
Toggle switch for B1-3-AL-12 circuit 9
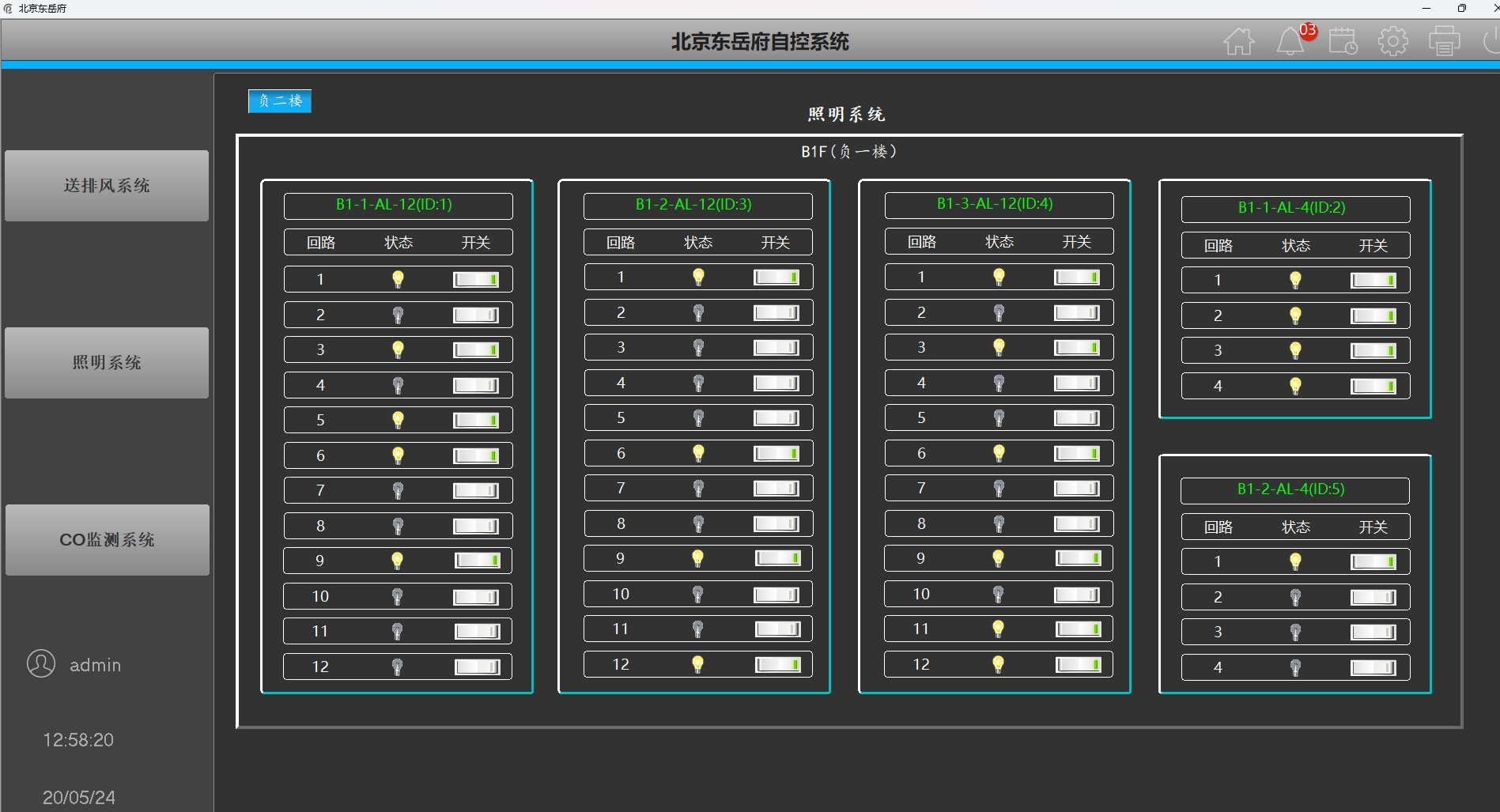pyautogui.click(x=1079, y=558)
